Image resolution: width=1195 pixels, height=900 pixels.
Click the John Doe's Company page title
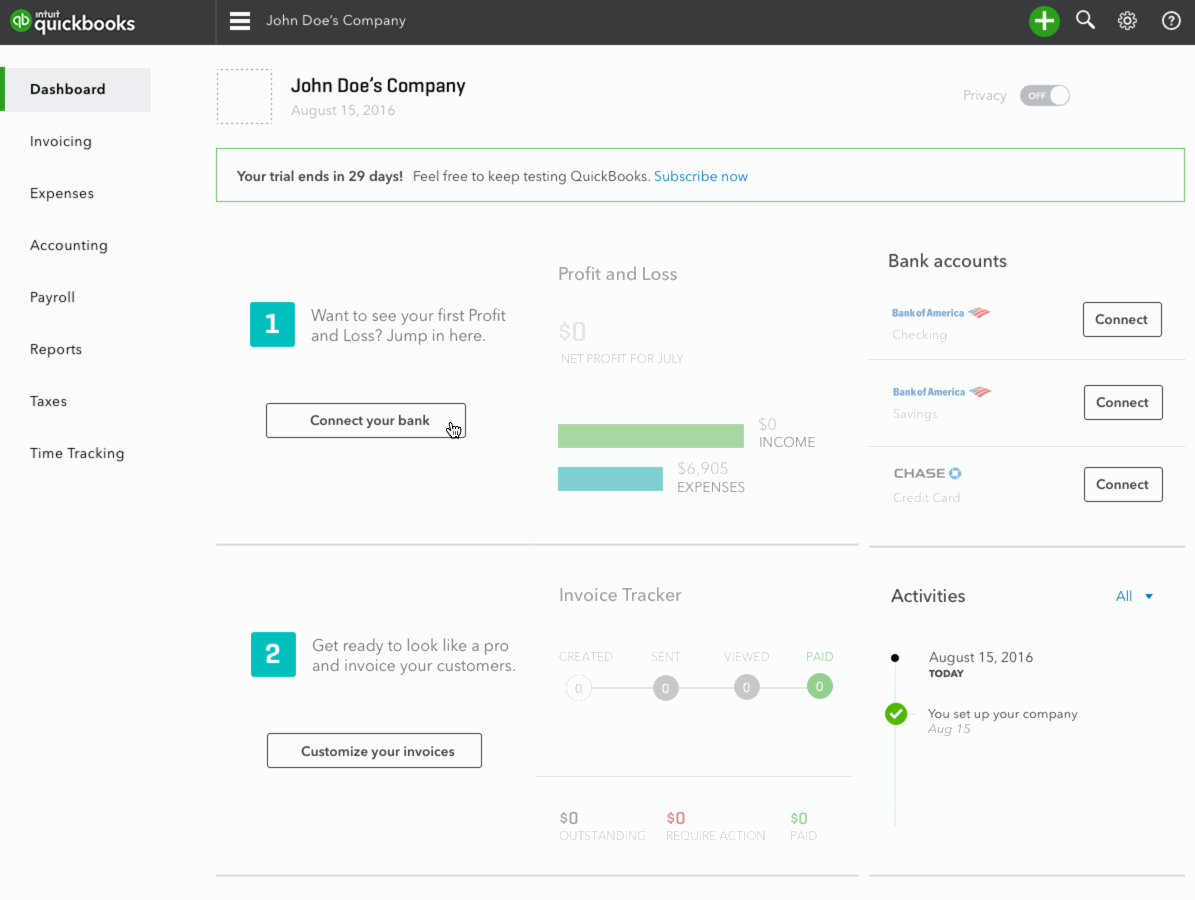[x=378, y=85]
